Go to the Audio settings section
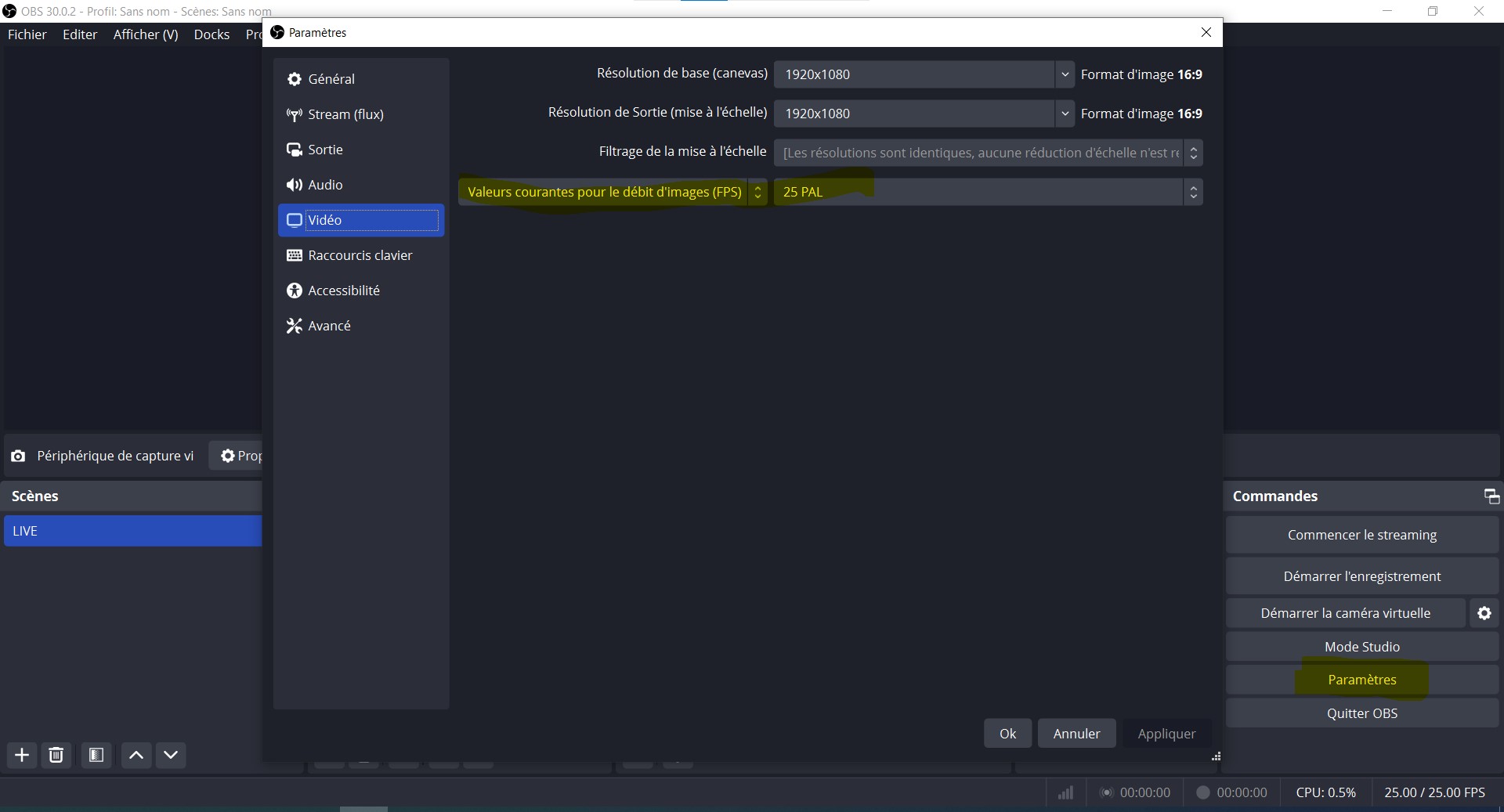Image resolution: width=1504 pixels, height=812 pixels. 361,185
